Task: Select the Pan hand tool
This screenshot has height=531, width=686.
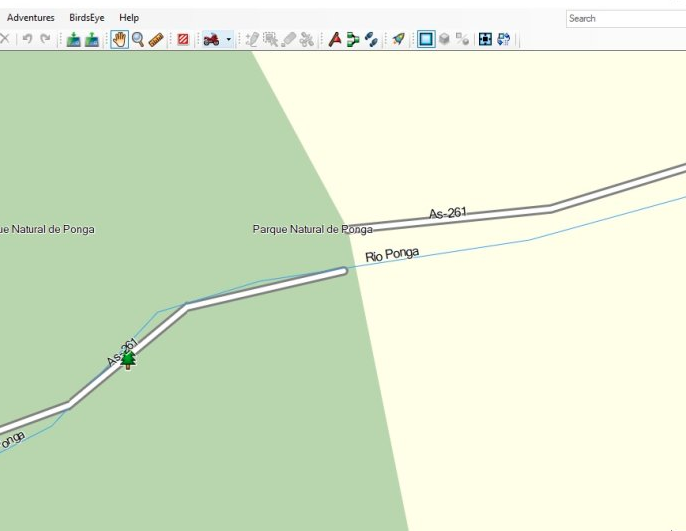Action: coord(119,39)
